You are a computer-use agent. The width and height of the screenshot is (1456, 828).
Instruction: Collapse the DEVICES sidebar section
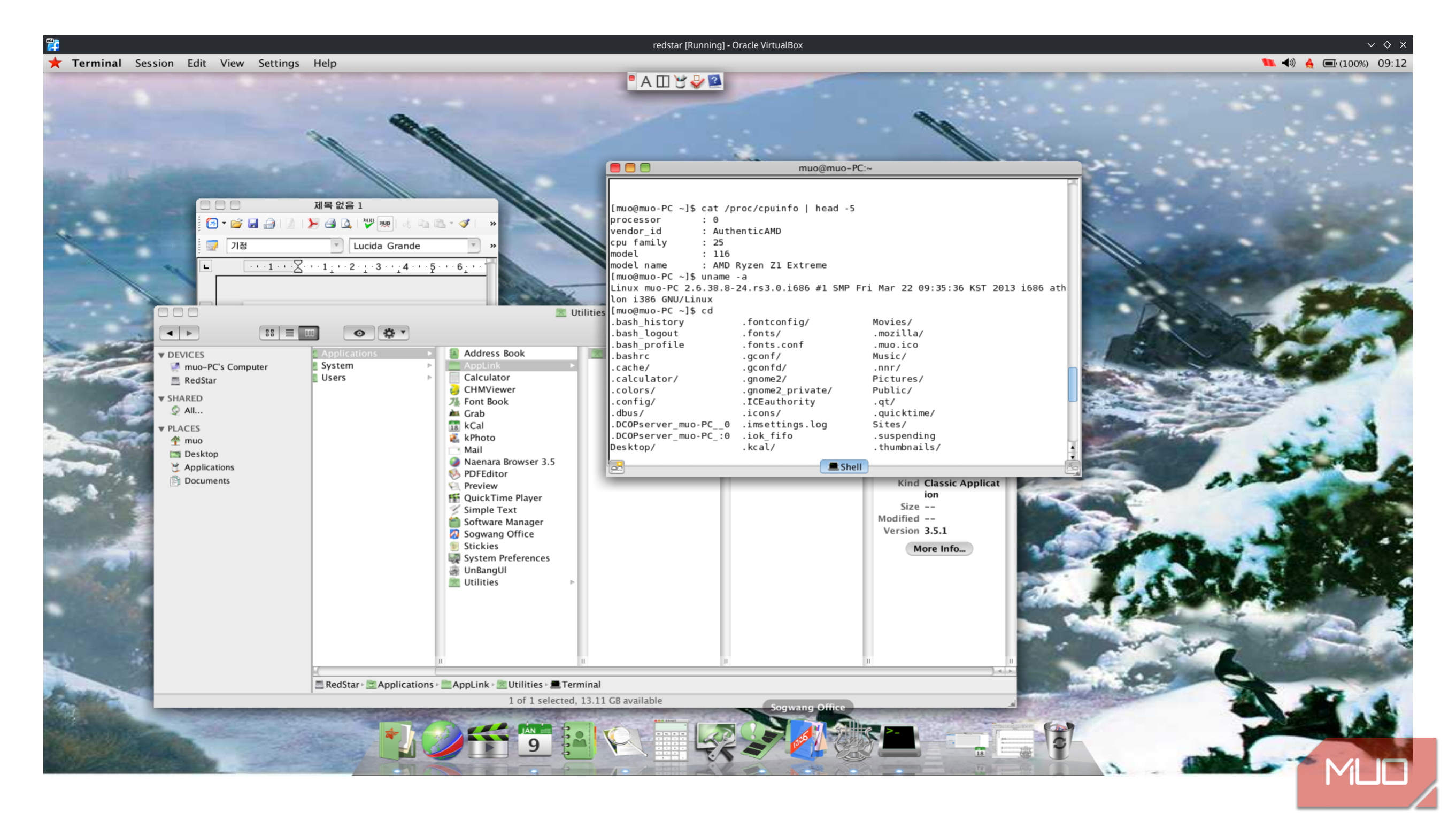pos(161,355)
